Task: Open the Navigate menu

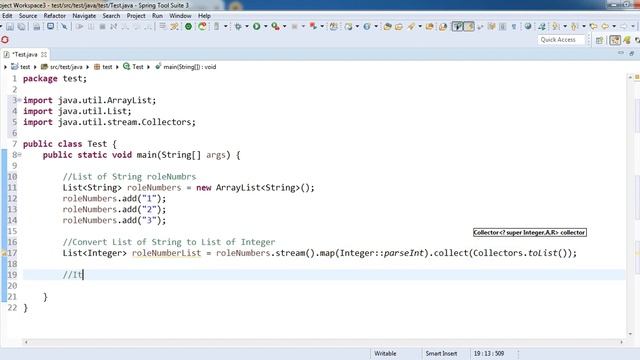Action: (84, 16)
